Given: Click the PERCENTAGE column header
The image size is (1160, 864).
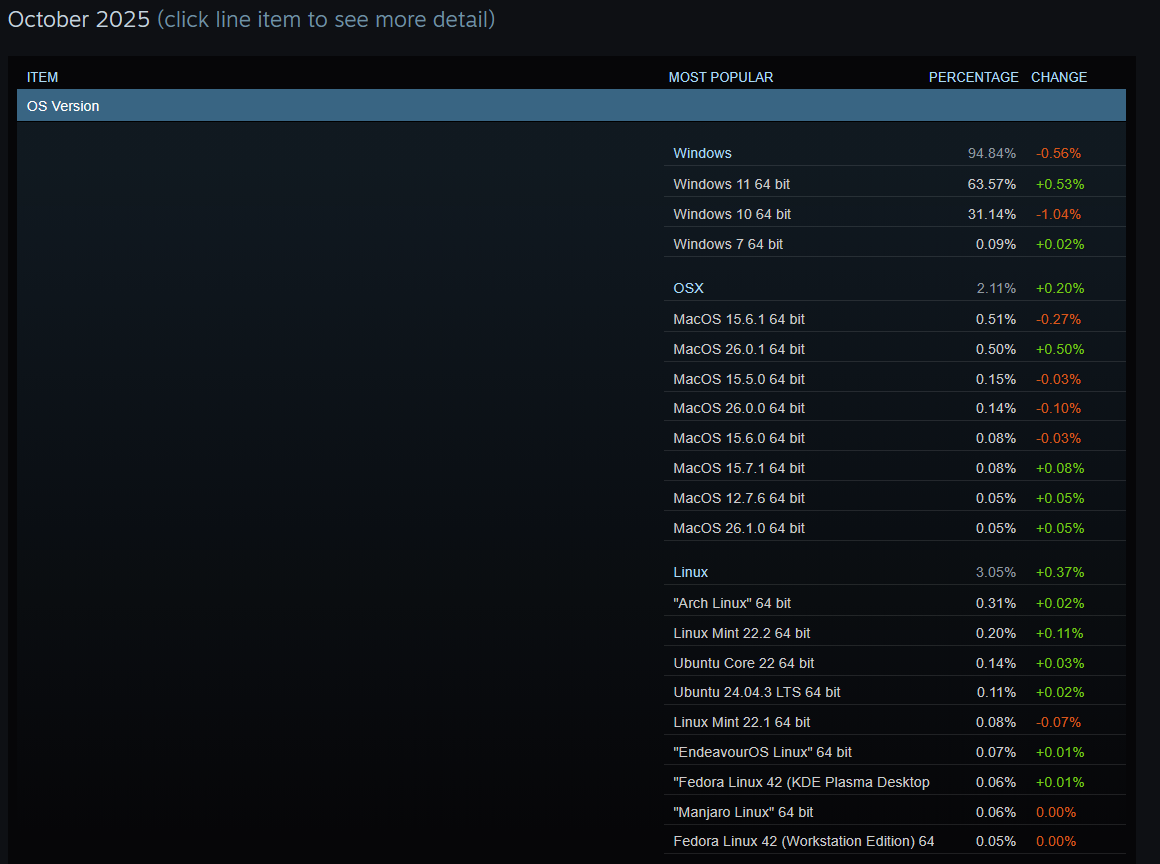Looking at the screenshot, I should tap(974, 77).
